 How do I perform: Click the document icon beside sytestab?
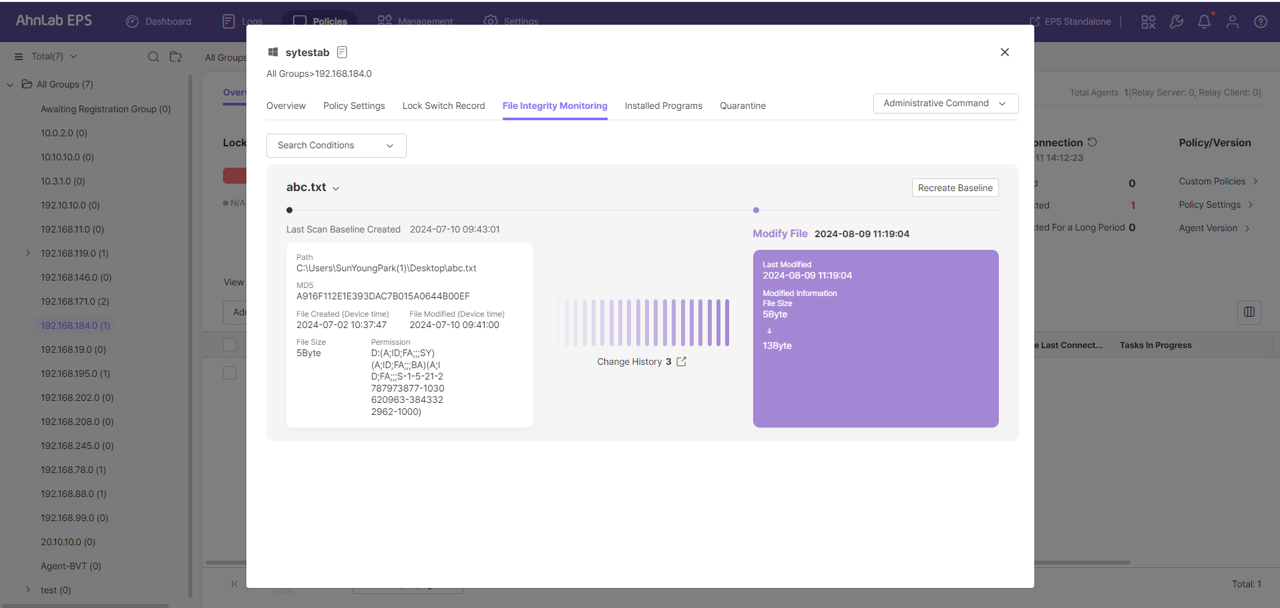[342, 52]
